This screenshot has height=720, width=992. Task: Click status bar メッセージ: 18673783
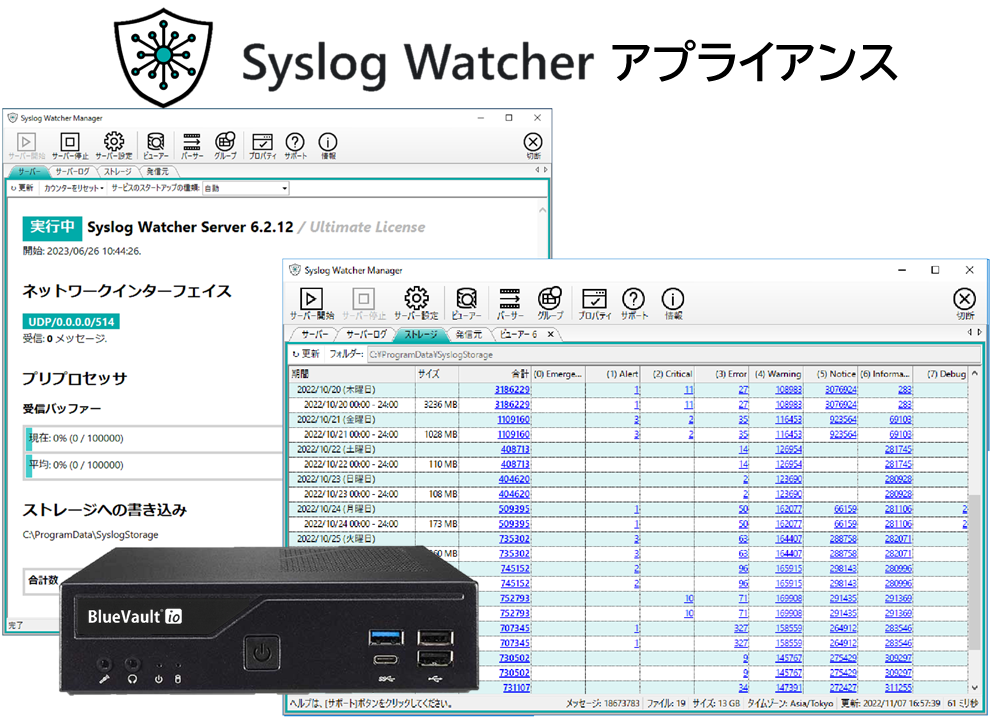[x=602, y=704]
